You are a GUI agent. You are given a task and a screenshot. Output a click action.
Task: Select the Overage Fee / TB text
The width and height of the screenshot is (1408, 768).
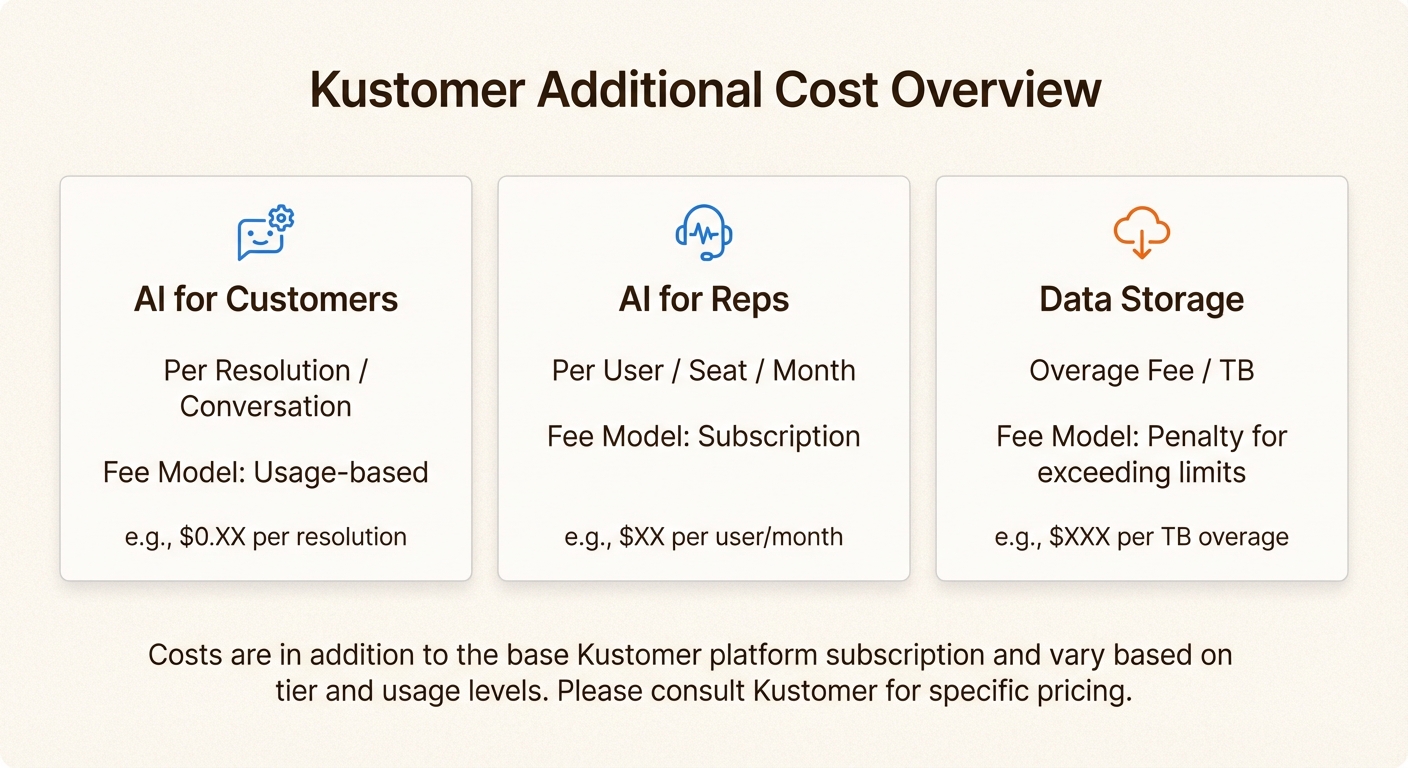pyautogui.click(x=1142, y=371)
